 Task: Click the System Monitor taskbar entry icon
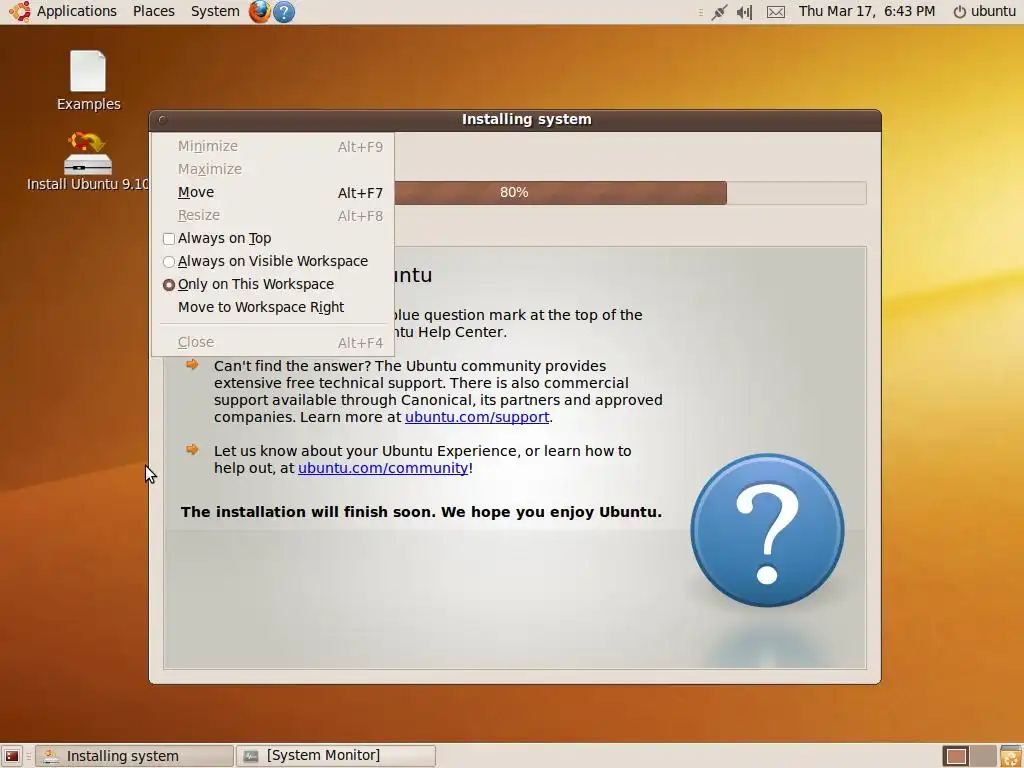coord(251,756)
